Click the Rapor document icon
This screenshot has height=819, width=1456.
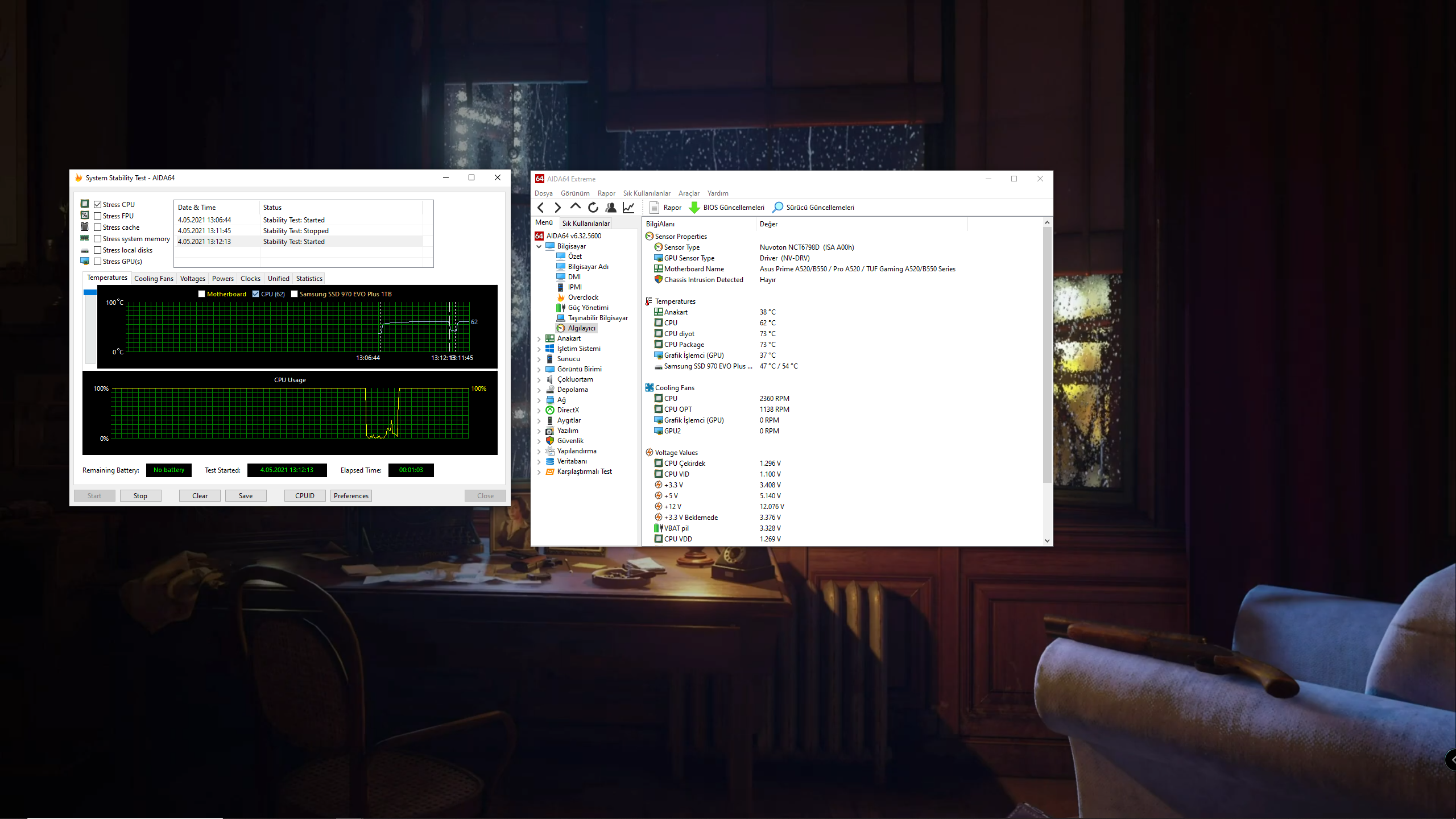click(x=654, y=208)
